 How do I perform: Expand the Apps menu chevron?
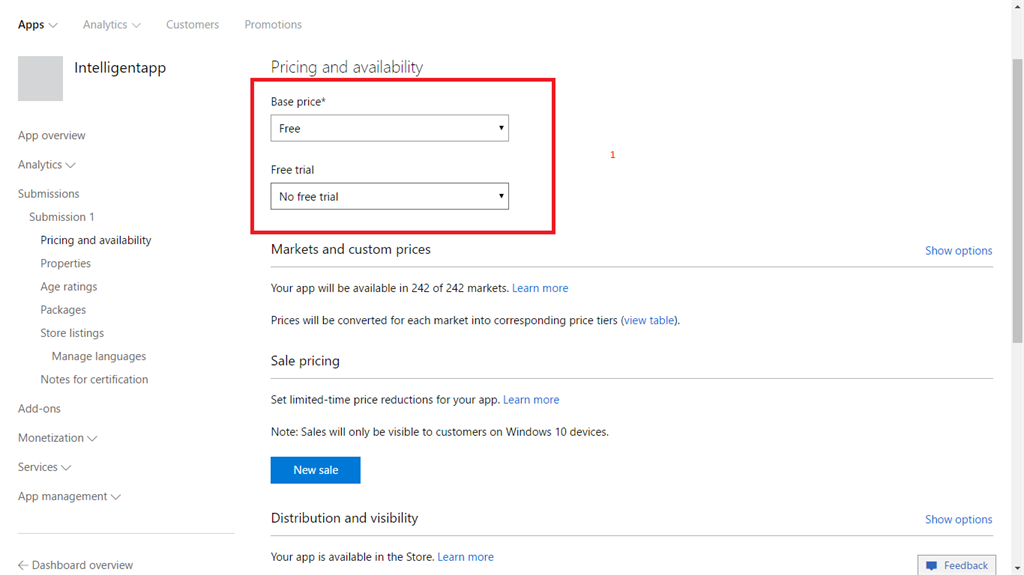pos(53,25)
